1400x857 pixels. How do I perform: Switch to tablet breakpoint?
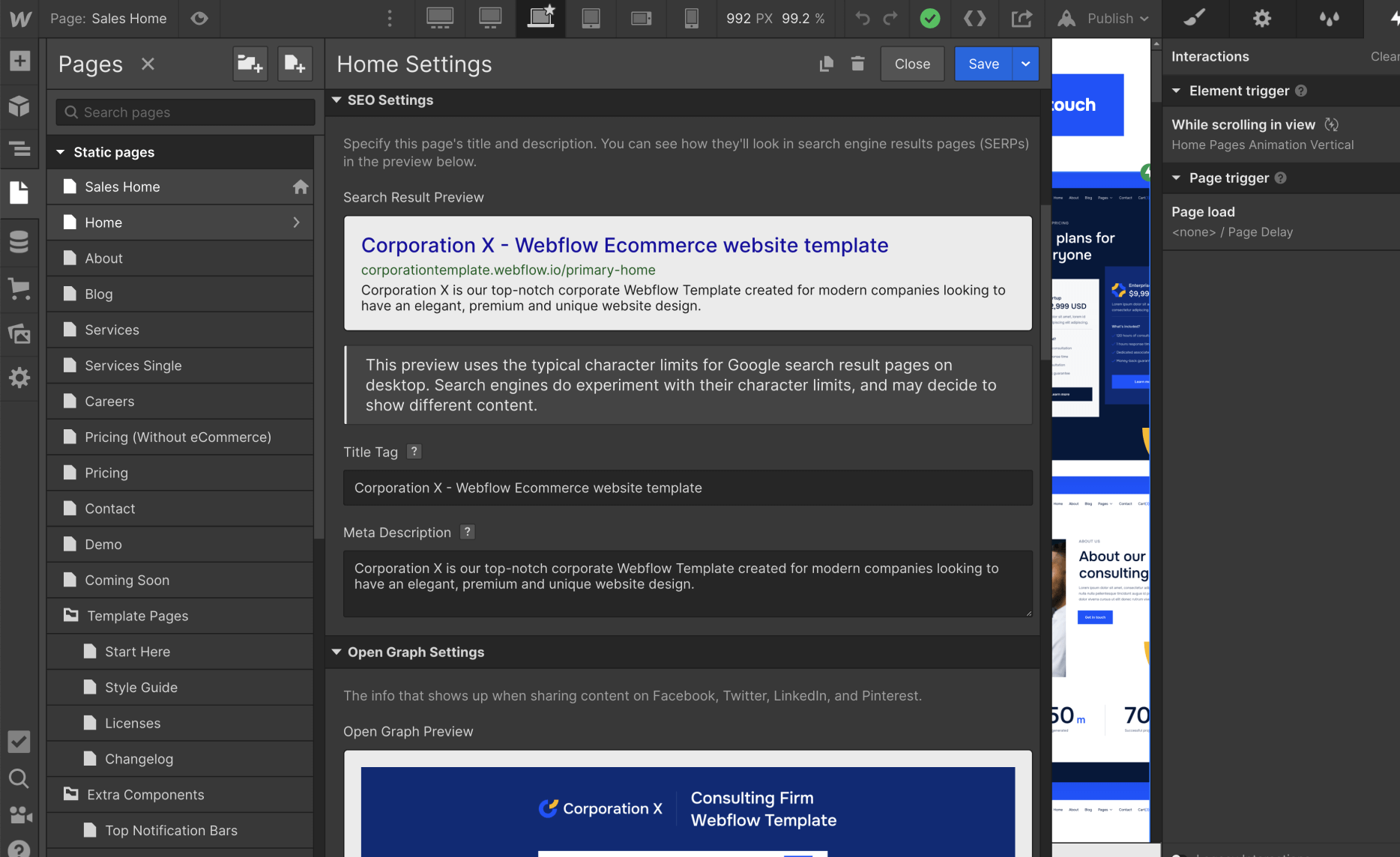pos(591,18)
